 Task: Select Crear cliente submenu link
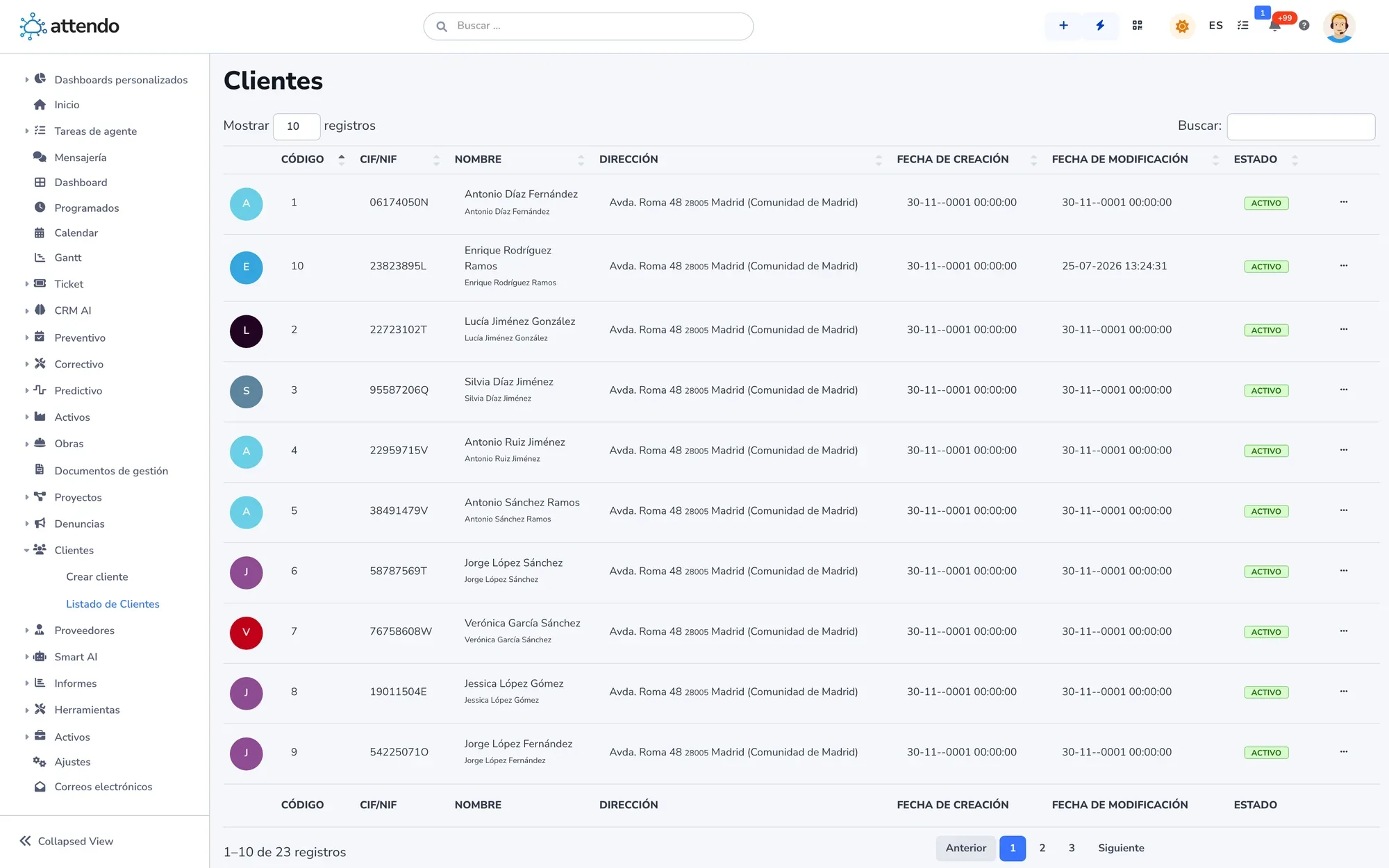[97, 577]
